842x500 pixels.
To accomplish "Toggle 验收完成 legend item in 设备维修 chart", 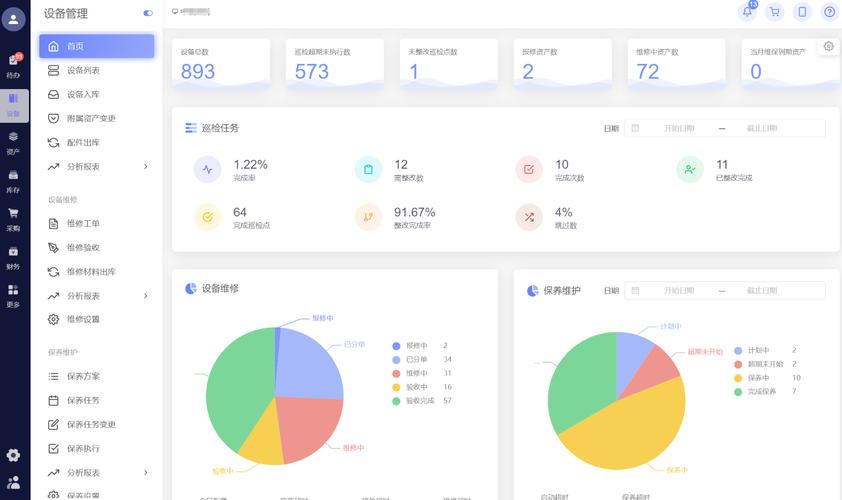I will pyautogui.click(x=422, y=401).
